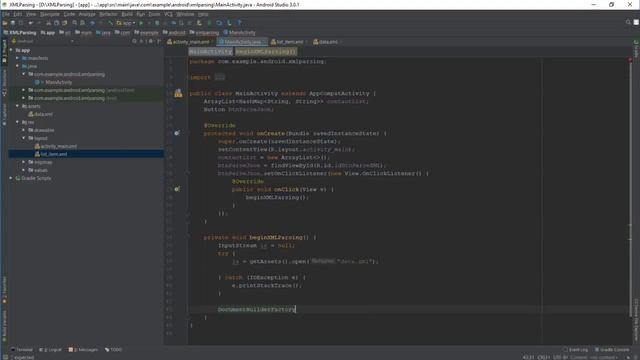Open the Terminal tool window
This screenshot has height=360, width=640.
pos(22,350)
